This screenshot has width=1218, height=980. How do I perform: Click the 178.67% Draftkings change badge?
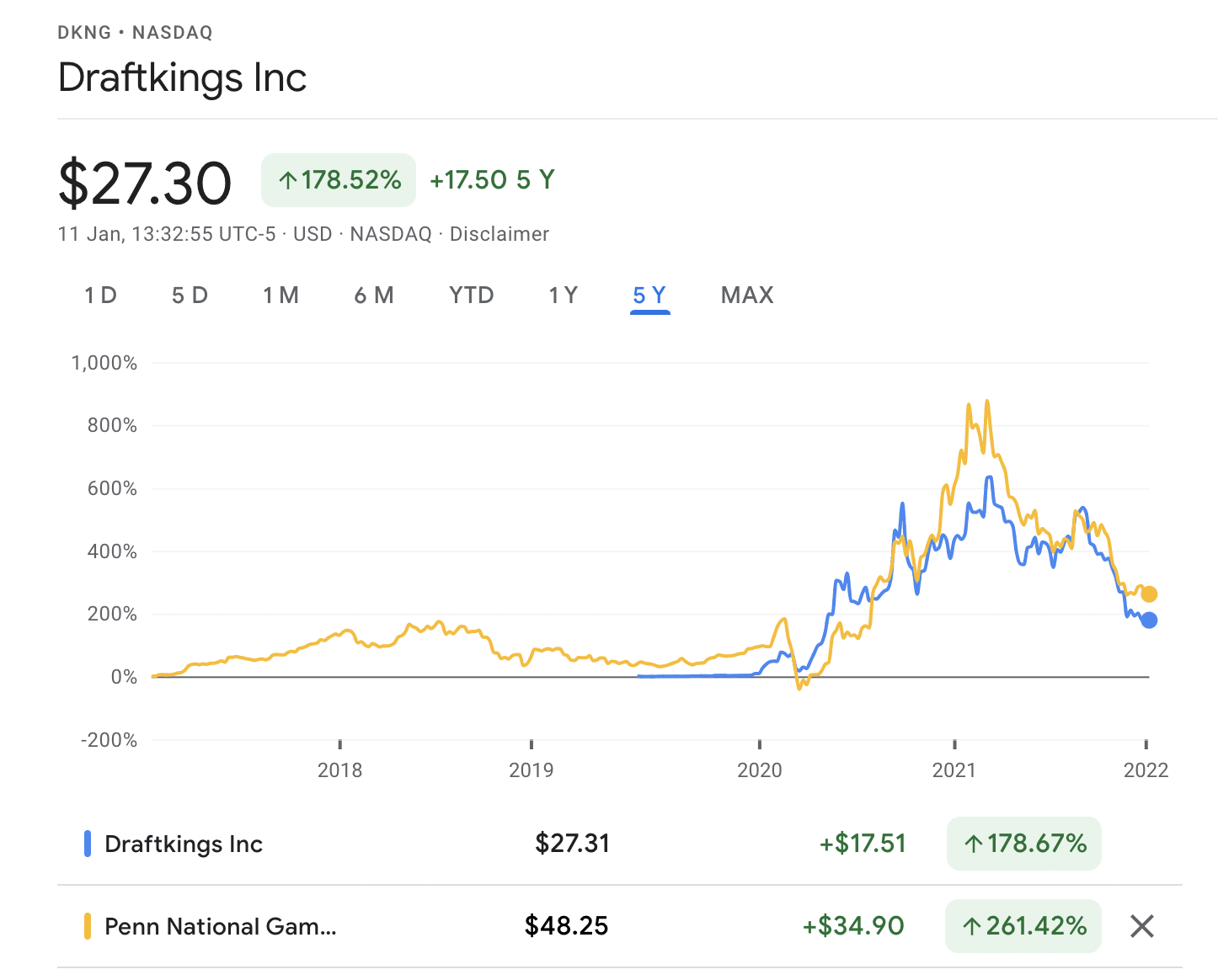(1024, 844)
